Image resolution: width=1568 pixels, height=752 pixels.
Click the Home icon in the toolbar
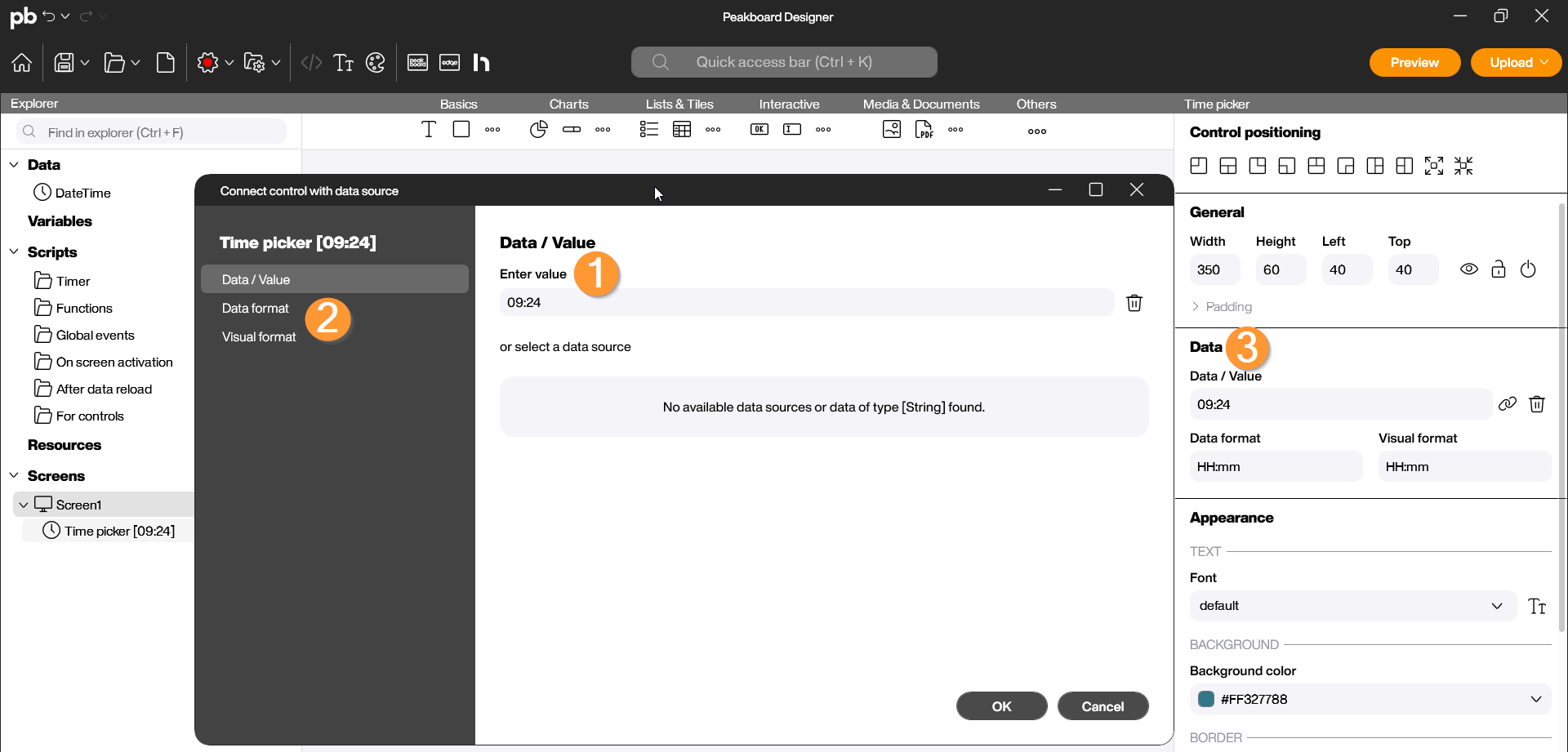click(x=22, y=63)
